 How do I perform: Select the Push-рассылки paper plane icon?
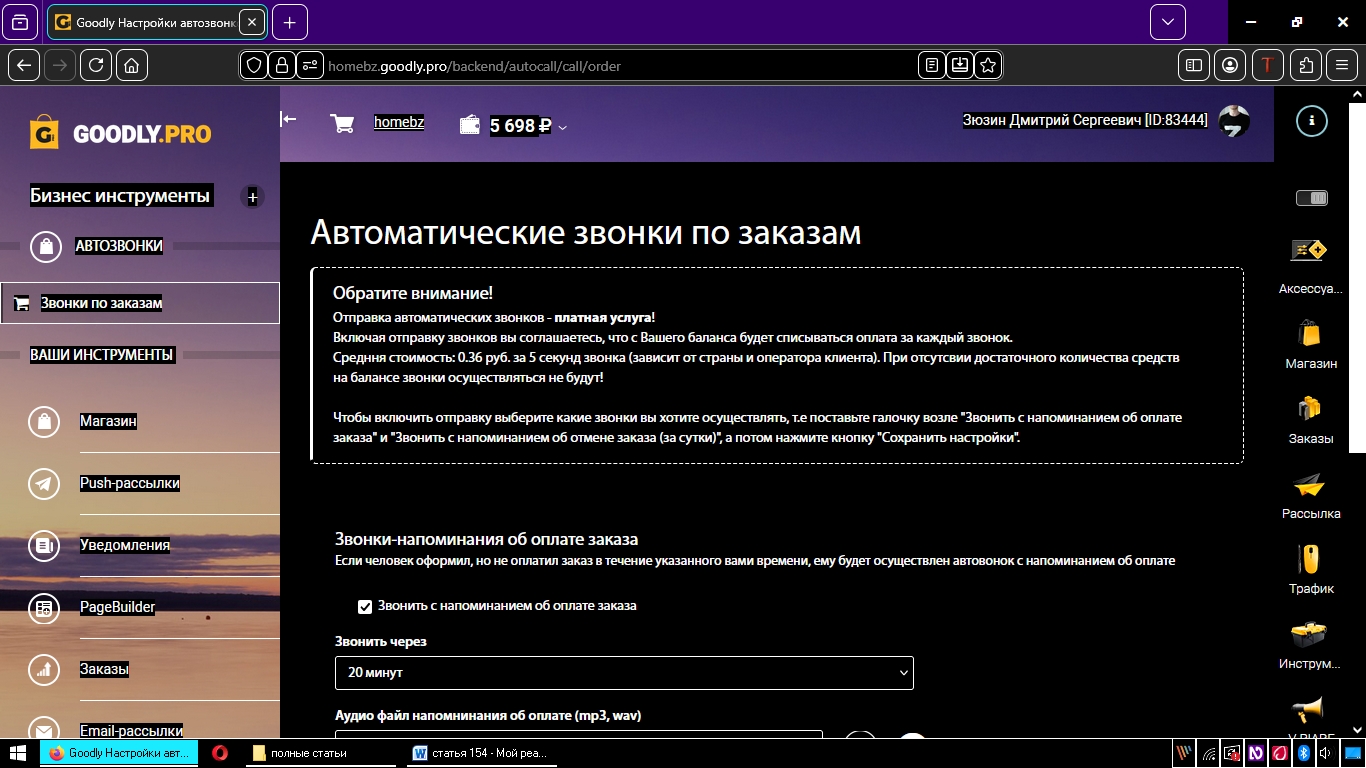pos(43,483)
